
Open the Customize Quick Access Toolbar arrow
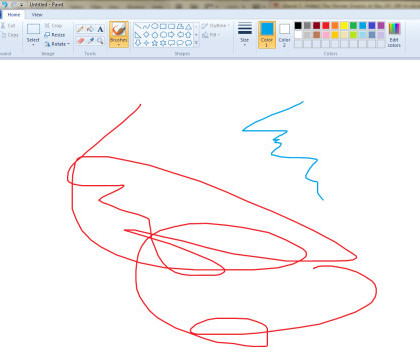click(22, 5)
